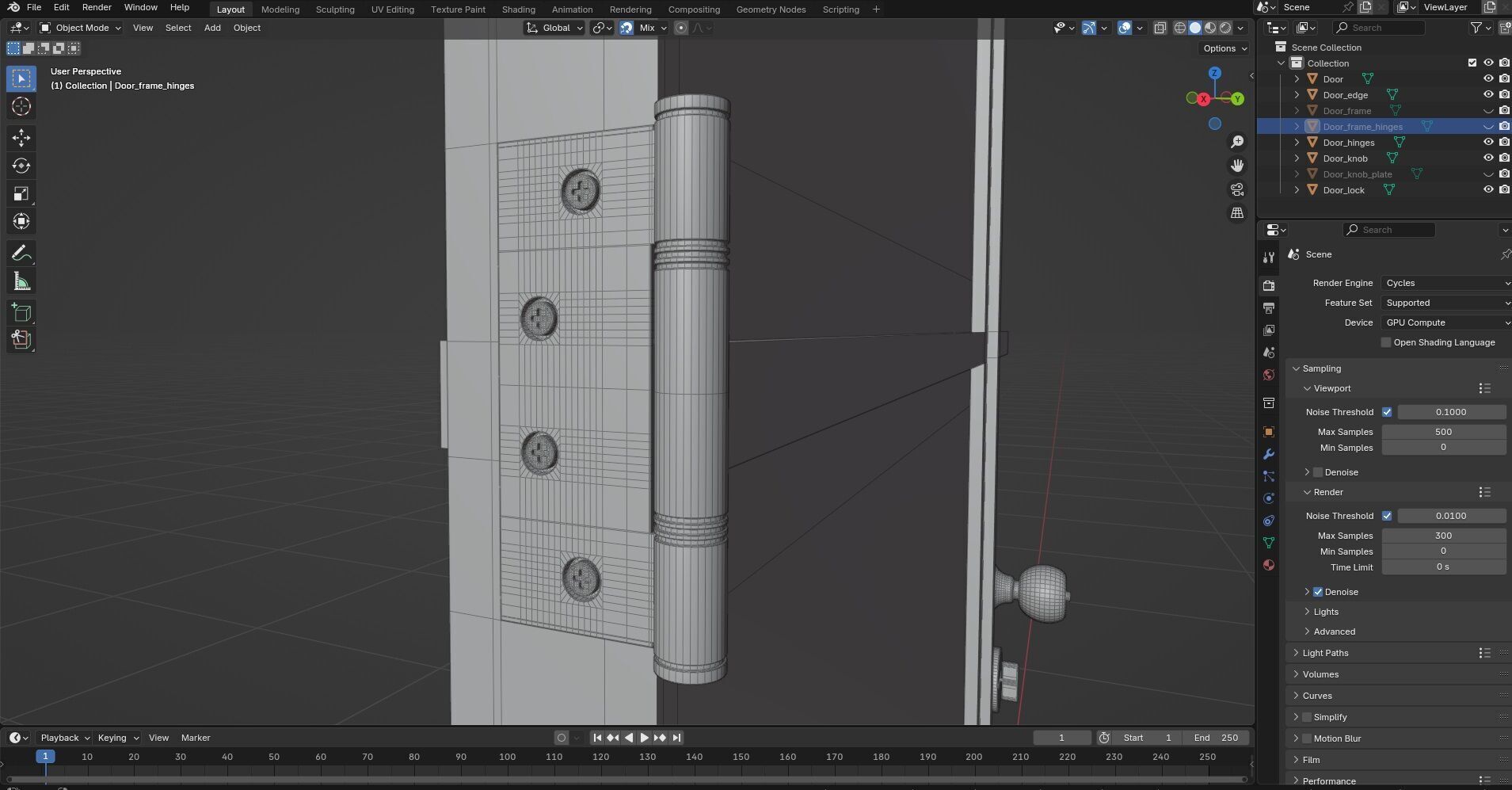The height and width of the screenshot is (790, 1512).
Task: Play the animation forward
Action: 645,738
